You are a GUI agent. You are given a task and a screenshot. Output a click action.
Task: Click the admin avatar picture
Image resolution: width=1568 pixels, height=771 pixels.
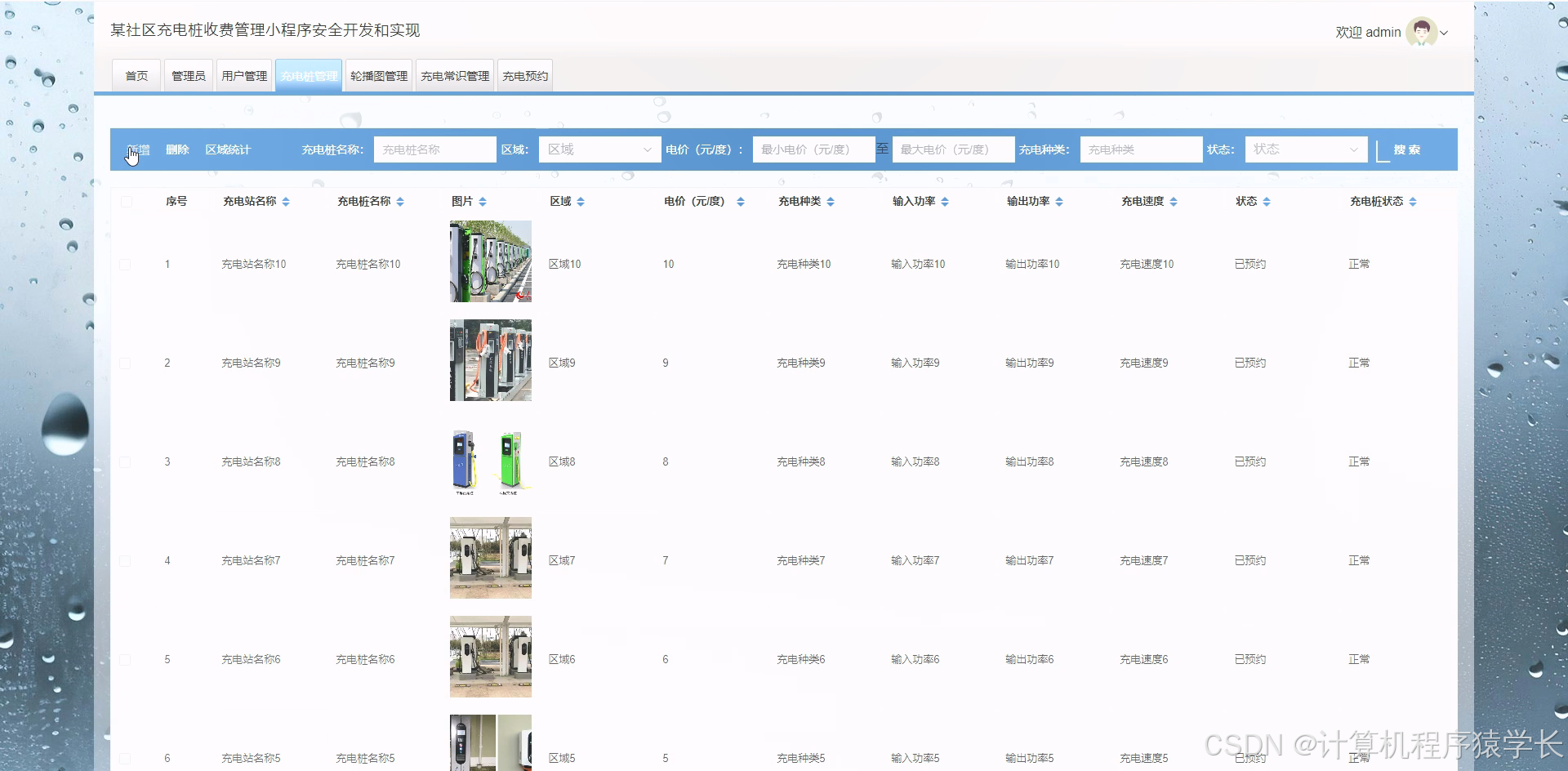tap(1422, 33)
